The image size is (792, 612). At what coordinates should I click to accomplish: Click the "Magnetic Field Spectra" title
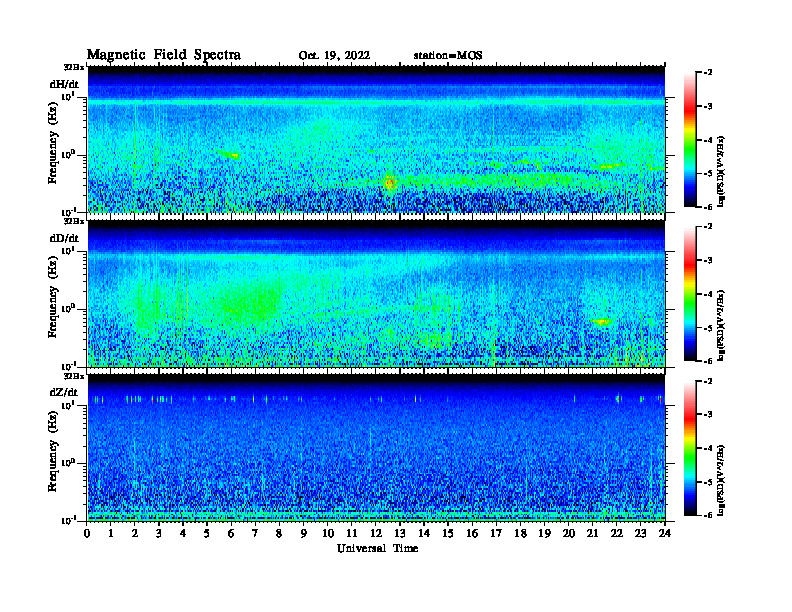pyautogui.click(x=164, y=56)
